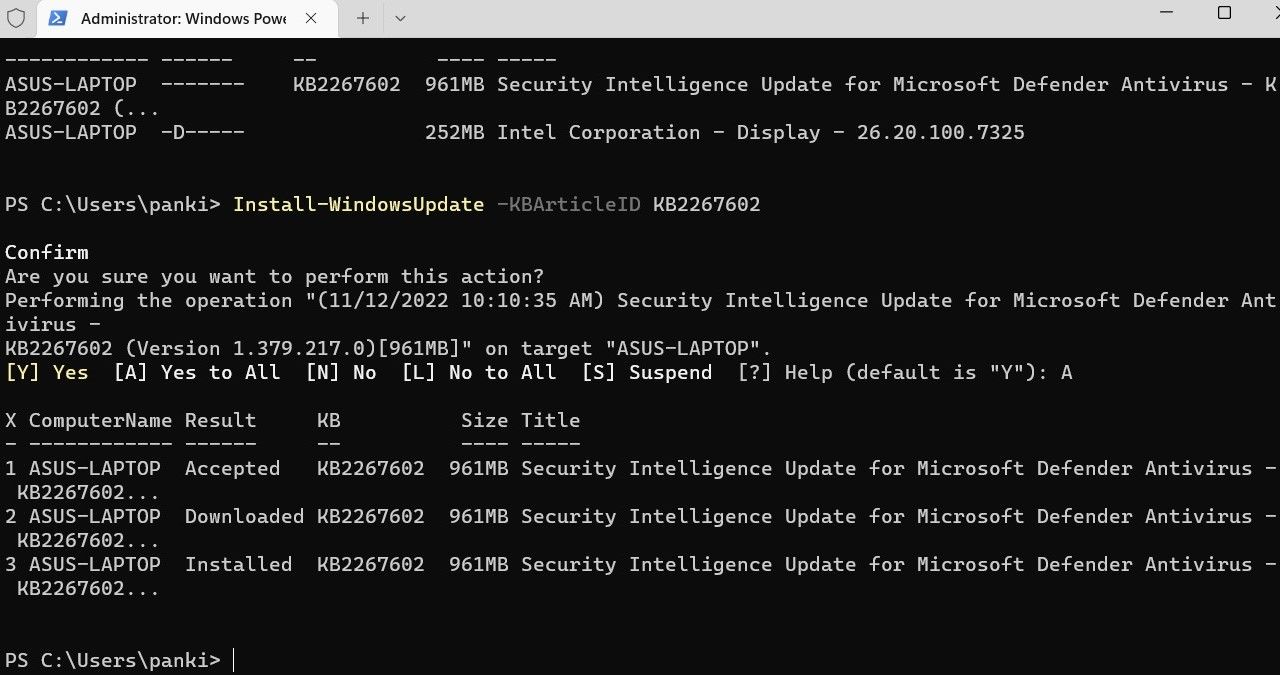
Task: Click the [Y] Yes confirmation option text
Action: point(46,372)
